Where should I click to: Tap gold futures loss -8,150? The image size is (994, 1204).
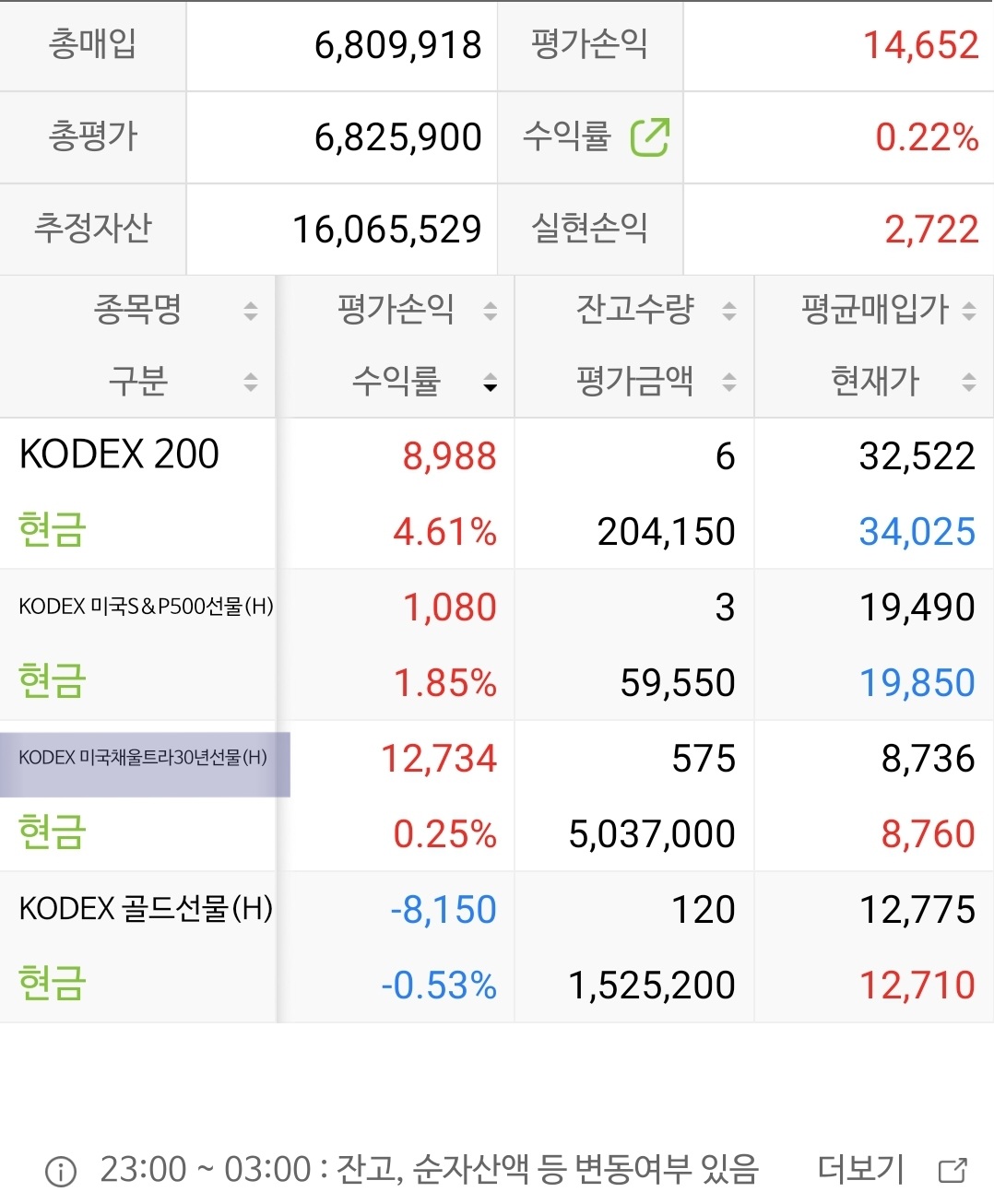[x=444, y=910]
